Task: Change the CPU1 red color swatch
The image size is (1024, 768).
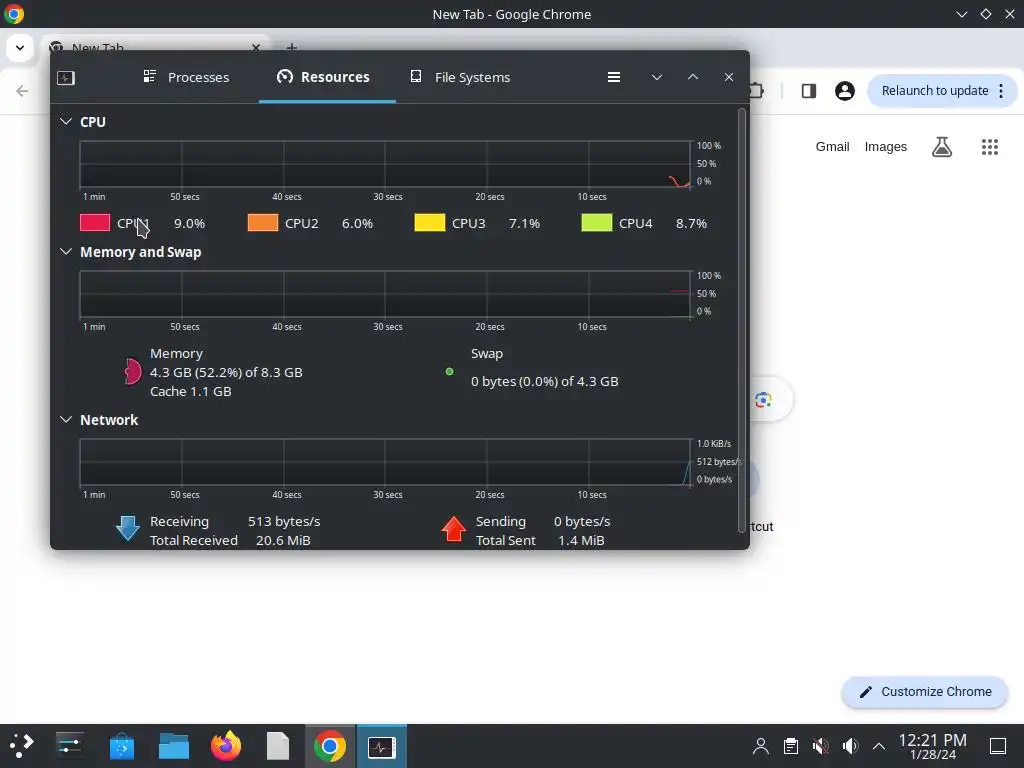Action: (x=95, y=223)
